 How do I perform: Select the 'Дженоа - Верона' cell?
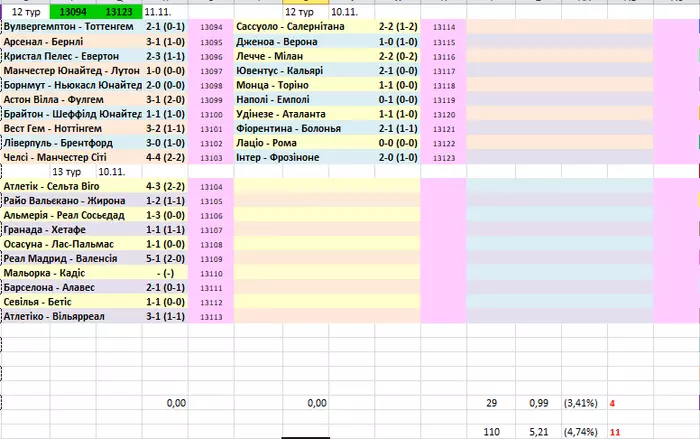[x=304, y=42]
